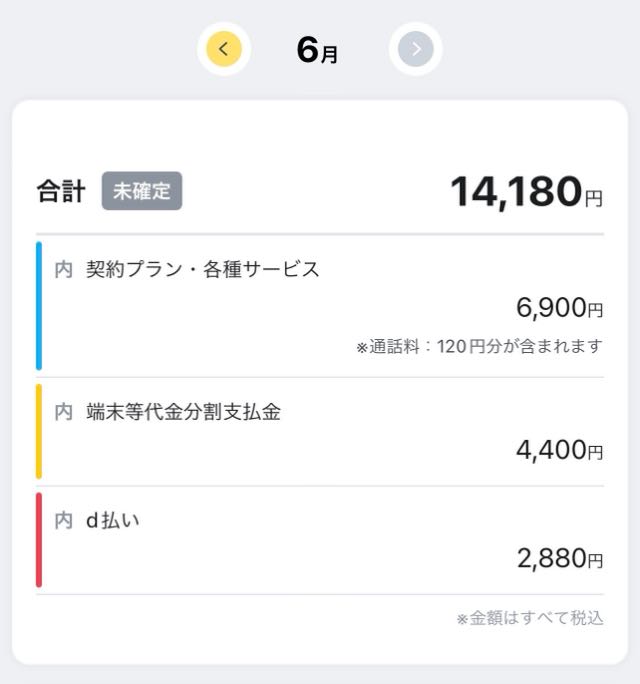The image size is (640, 684).
Task: Open 契約プラン・各種サービス breakdown row
Action: coord(320,306)
